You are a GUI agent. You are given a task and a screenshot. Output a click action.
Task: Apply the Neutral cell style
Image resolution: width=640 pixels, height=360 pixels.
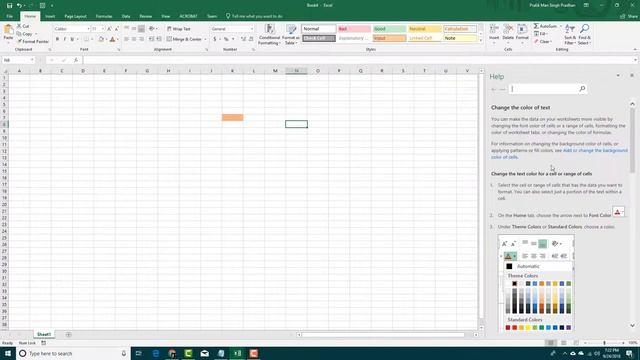[424, 29]
